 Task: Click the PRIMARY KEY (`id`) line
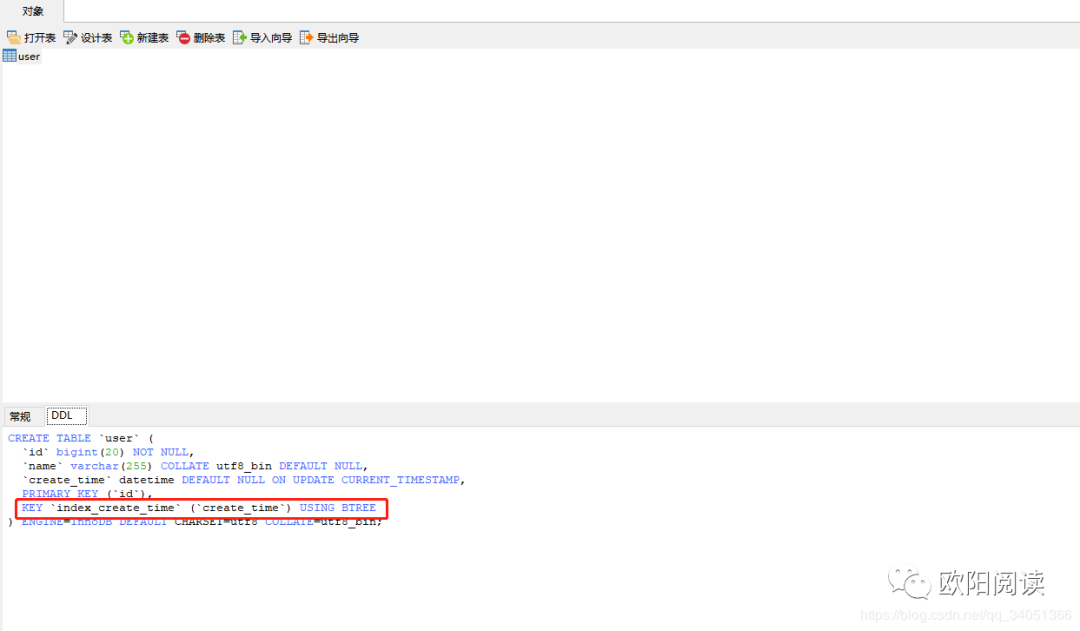87,493
